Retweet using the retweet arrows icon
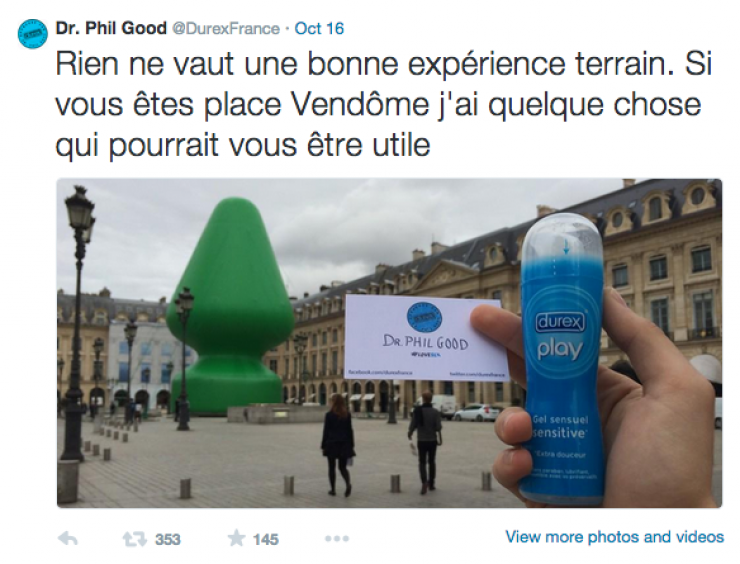Viewport: 740px width, 564px height. (x=135, y=539)
